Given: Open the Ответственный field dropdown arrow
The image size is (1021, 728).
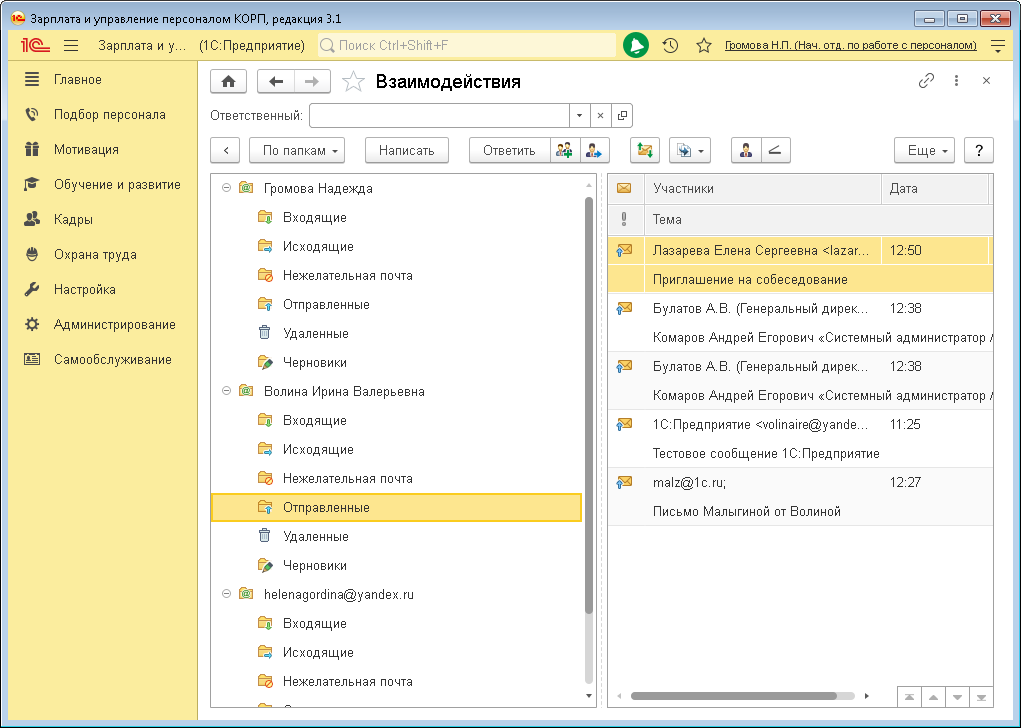Looking at the screenshot, I should point(579,115).
